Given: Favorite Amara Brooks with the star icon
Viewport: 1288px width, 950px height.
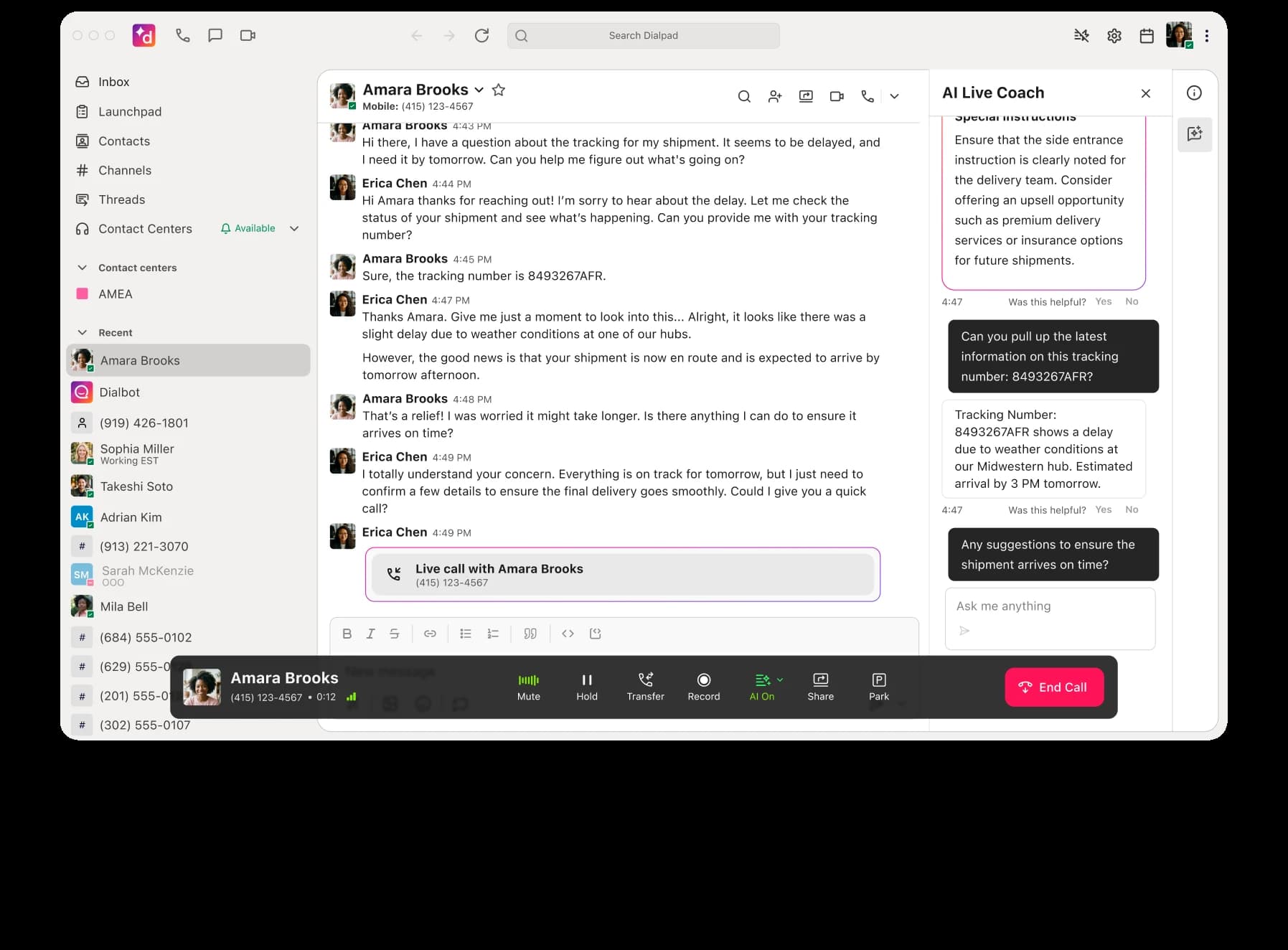Looking at the screenshot, I should [499, 90].
